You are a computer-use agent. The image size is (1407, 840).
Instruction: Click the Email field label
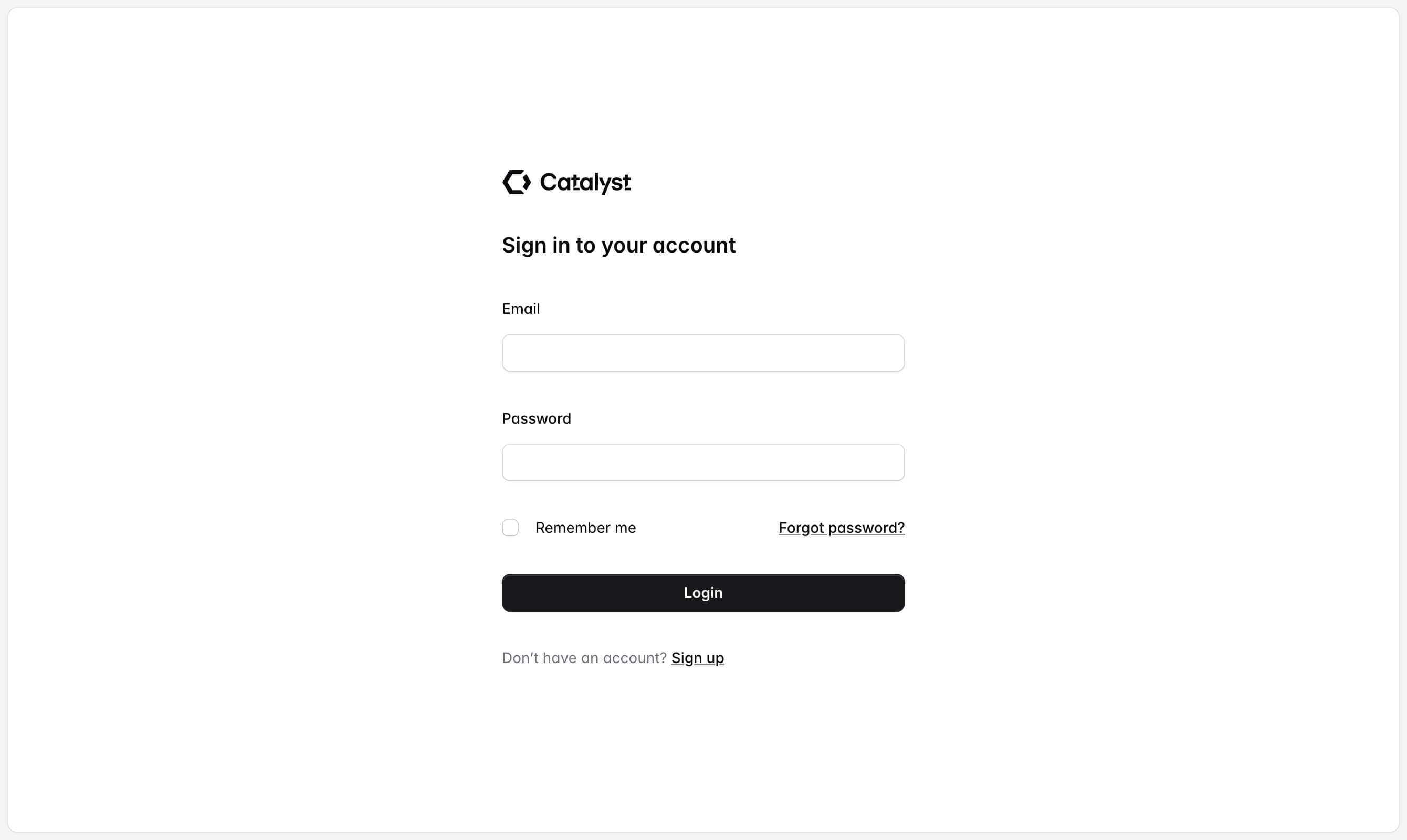click(x=520, y=309)
